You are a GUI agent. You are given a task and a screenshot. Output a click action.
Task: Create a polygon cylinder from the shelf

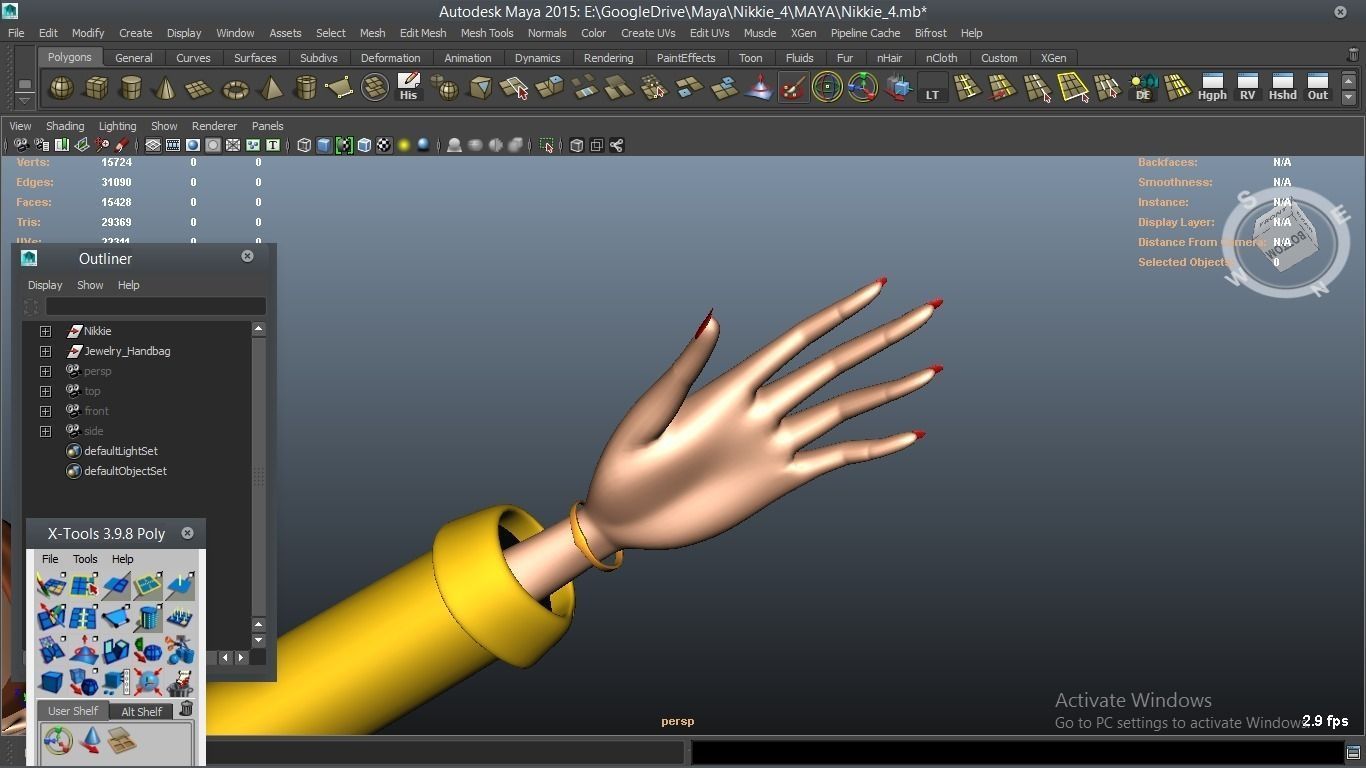[x=131, y=88]
